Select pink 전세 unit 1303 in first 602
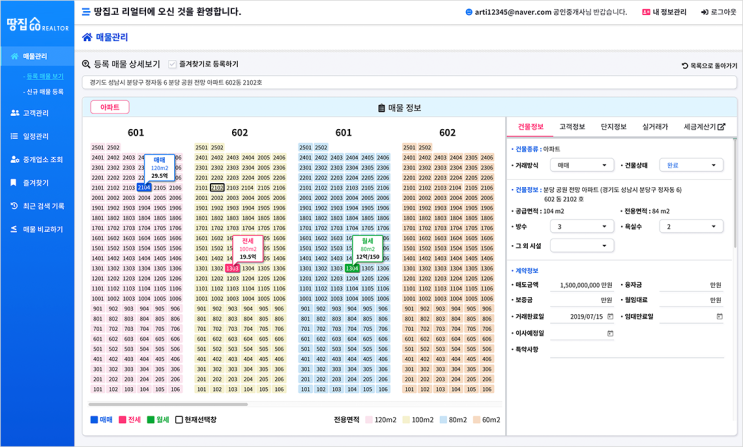Image resolution: width=743 pixels, height=447 pixels. [x=232, y=268]
